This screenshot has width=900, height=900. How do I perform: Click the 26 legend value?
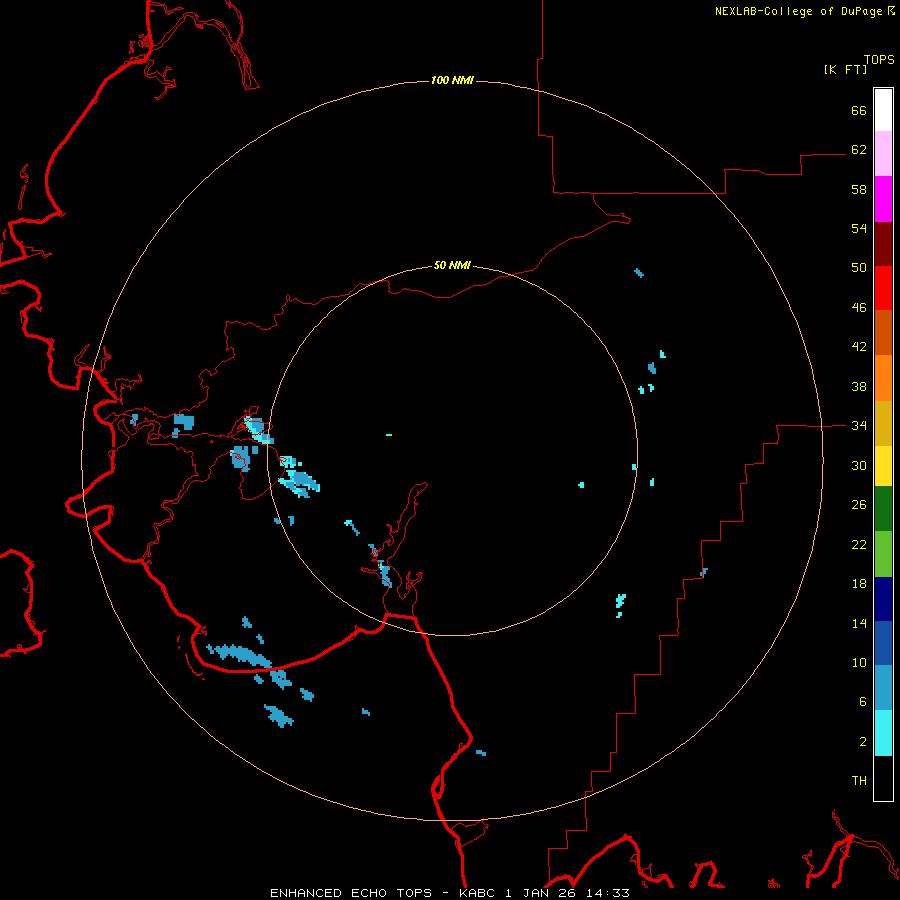[859, 505]
